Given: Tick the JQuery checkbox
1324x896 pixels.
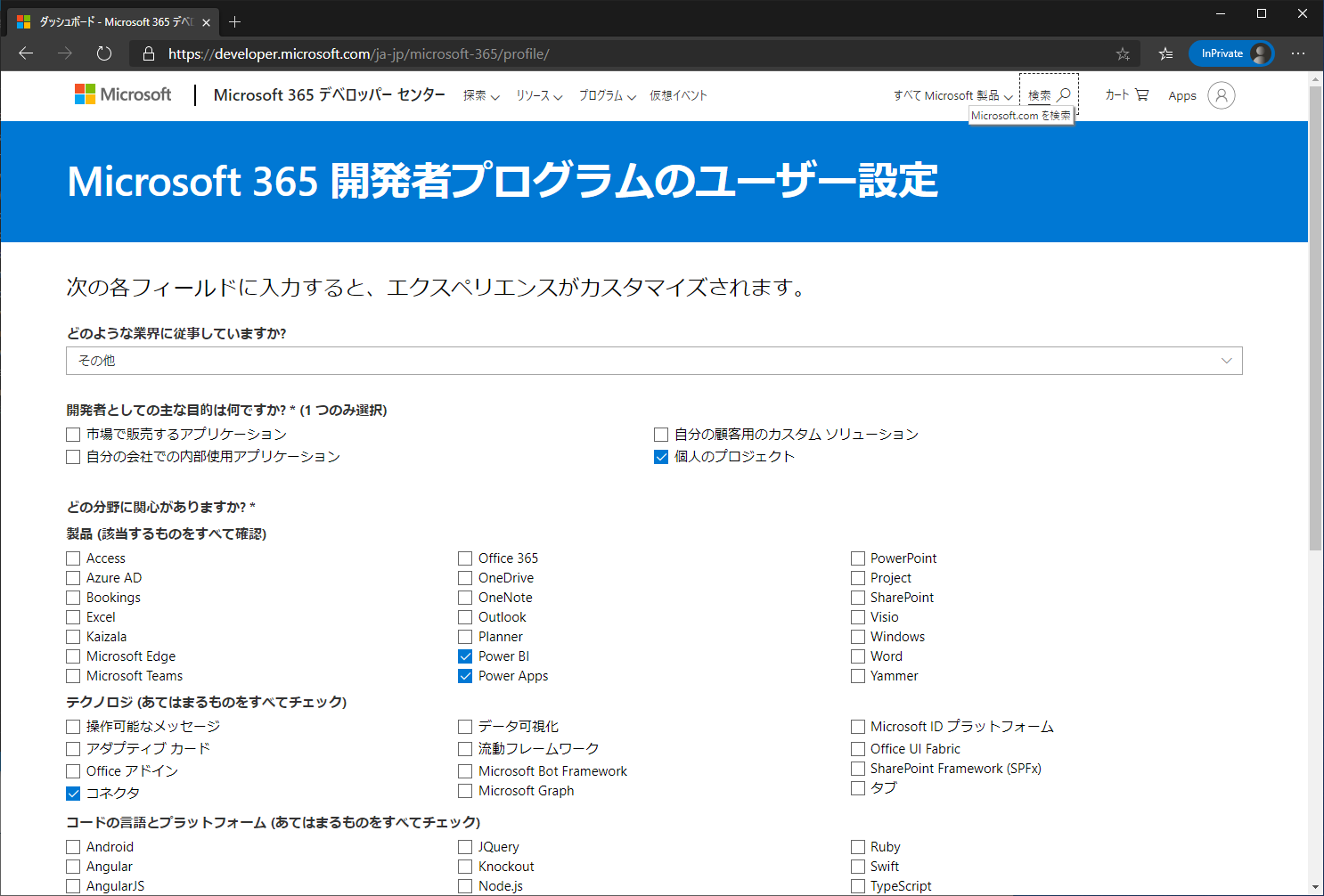Looking at the screenshot, I should [x=465, y=847].
